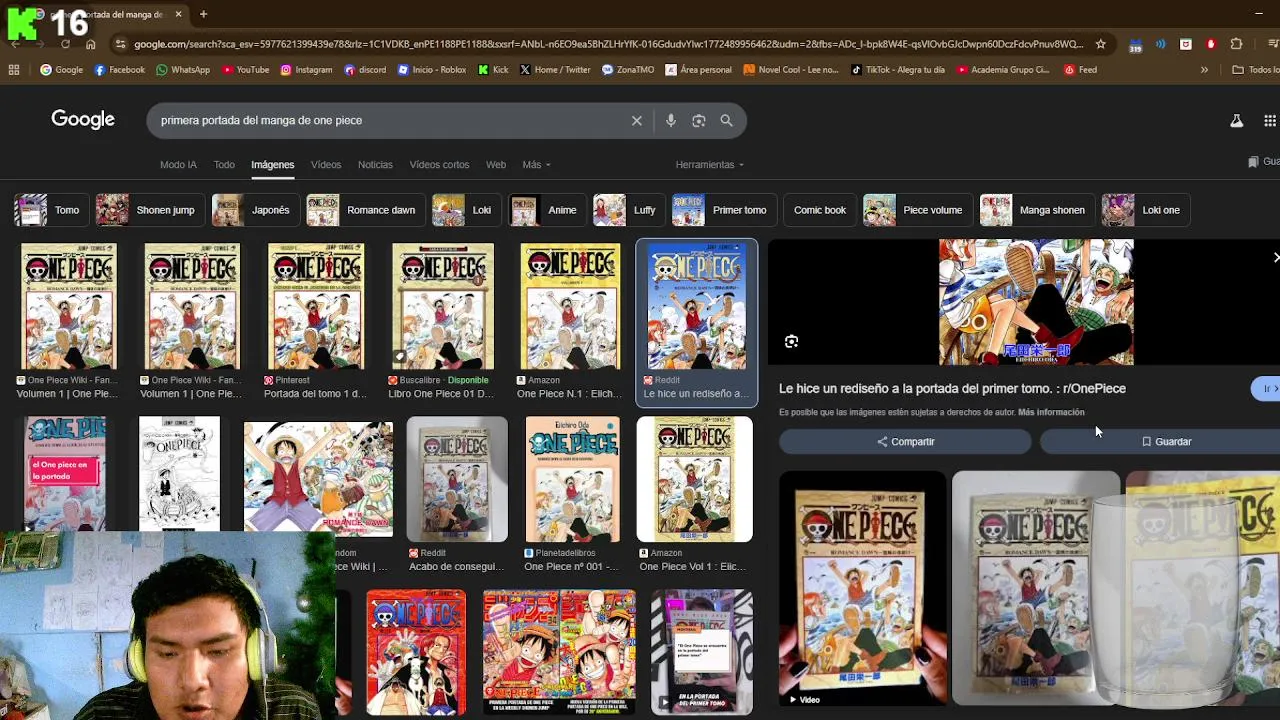Screen dimensions: 1280x720
Task: Open the TikTok bookmark
Action: coord(898,70)
